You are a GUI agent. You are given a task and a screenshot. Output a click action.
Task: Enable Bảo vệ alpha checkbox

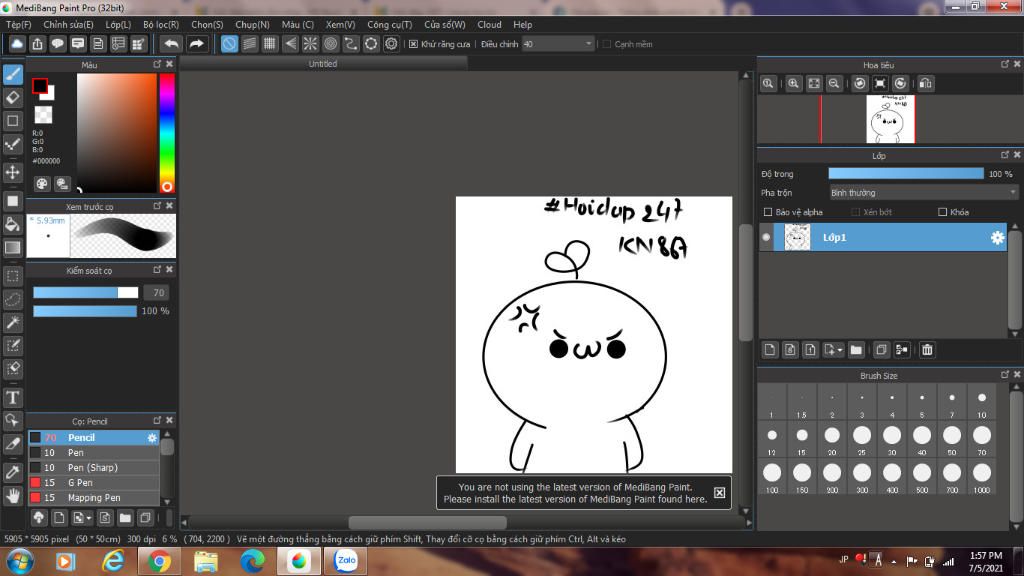[768, 212]
